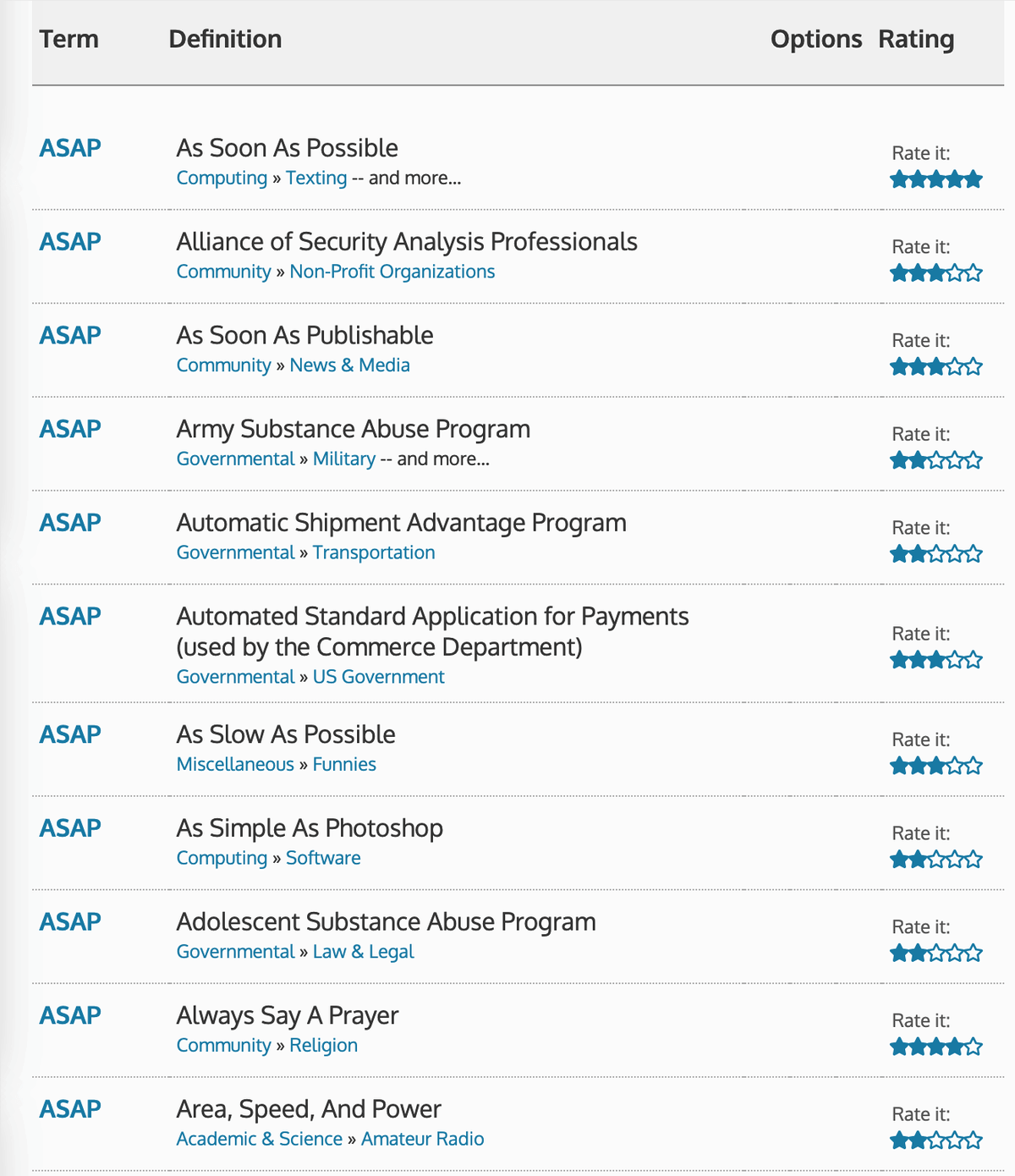The image size is (1015, 1176).
Task: Click the News & Media link
Action: click(349, 365)
